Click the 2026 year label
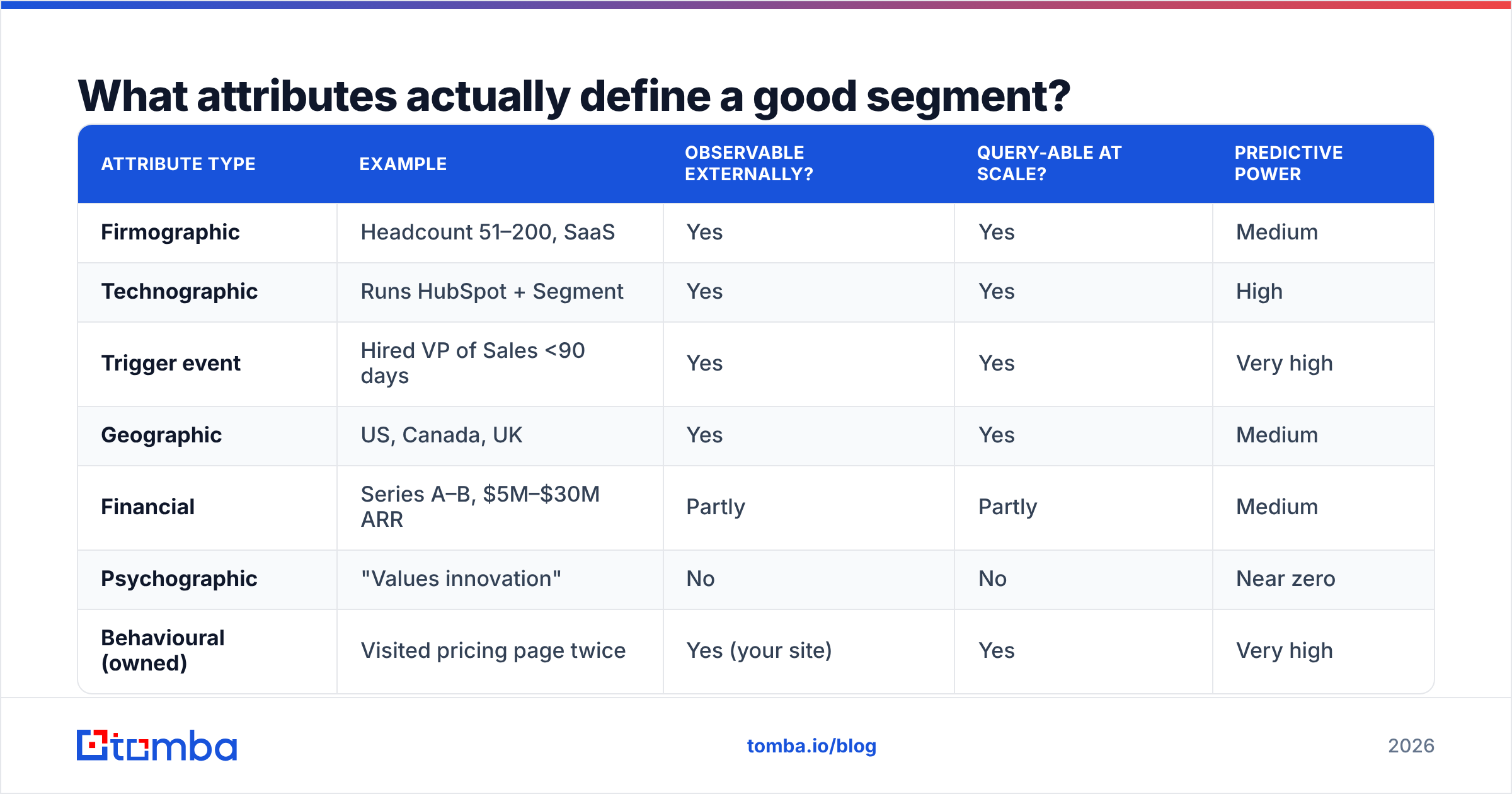The image size is (1512, 794). point(1411,746)
